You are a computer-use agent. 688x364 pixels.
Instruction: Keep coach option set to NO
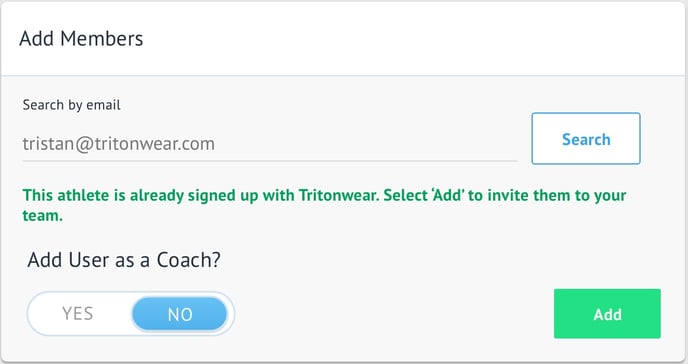179,314
